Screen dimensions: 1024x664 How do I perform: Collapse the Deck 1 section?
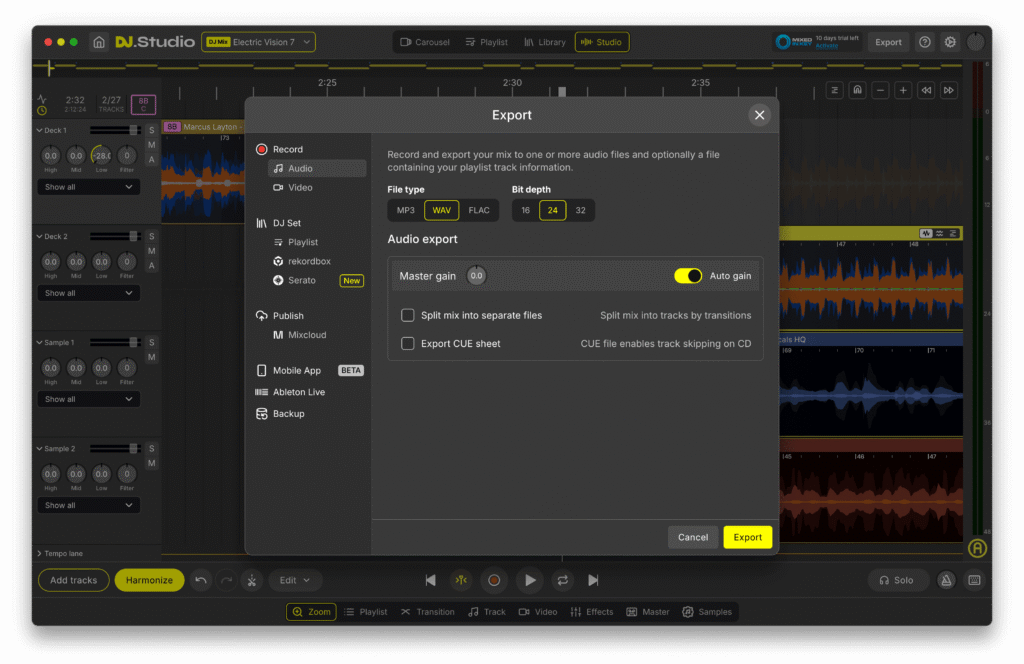click(x=39, y=130)
